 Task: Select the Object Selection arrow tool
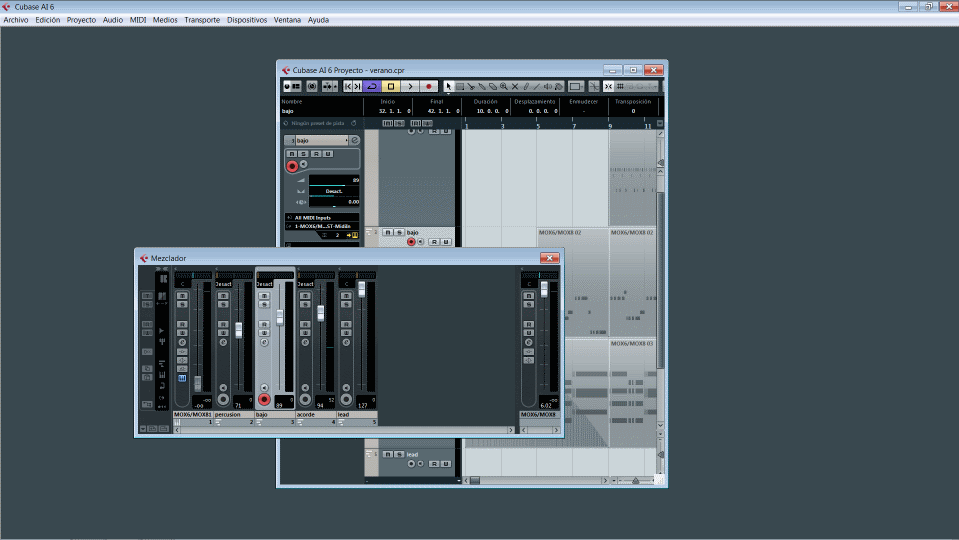point(448,86)
